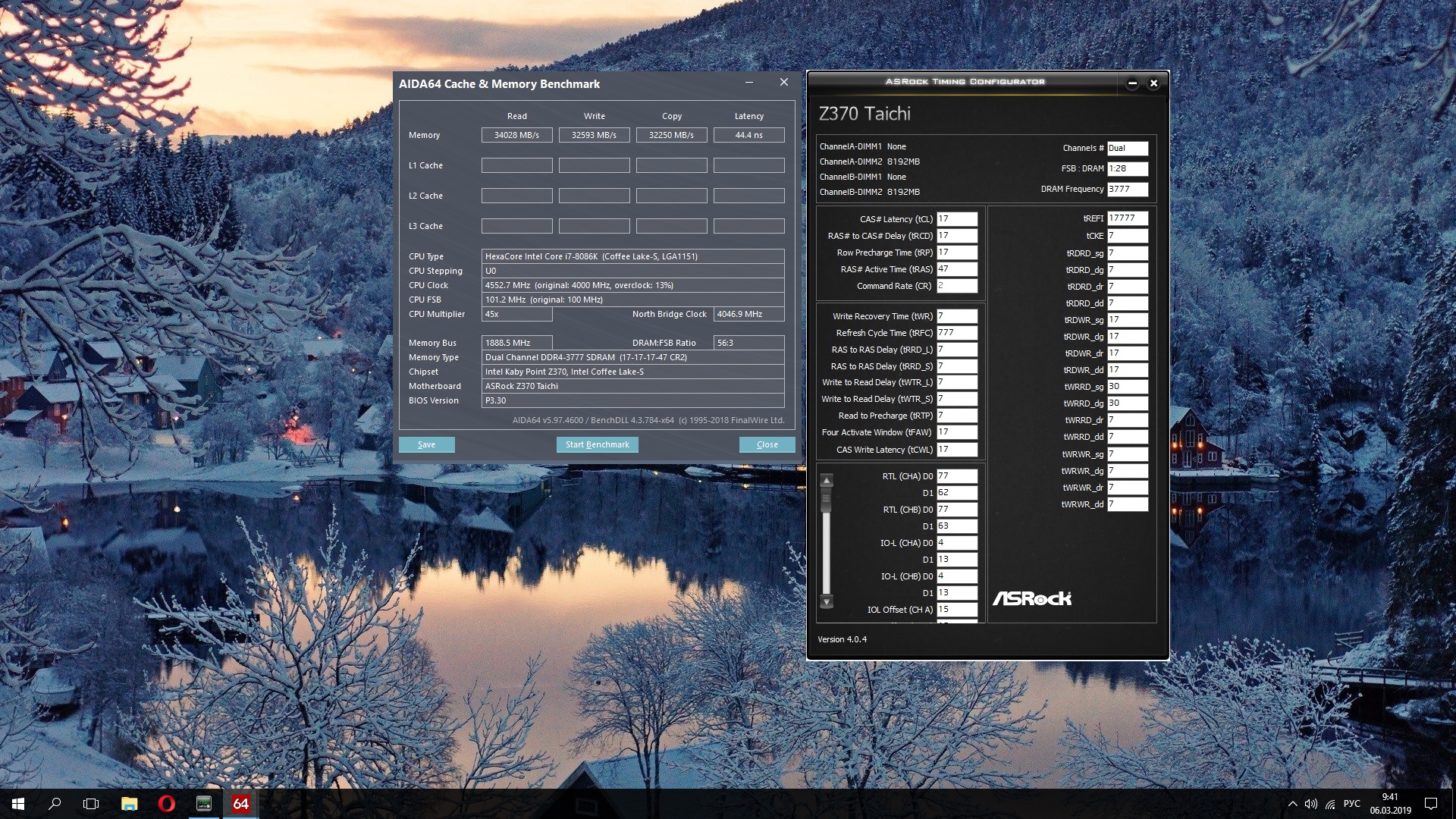The height and width of the screenshot is (819, 1456).
Task: Click the CAS# Latency (tCL) value field
Action: click(x=956, y=219)
